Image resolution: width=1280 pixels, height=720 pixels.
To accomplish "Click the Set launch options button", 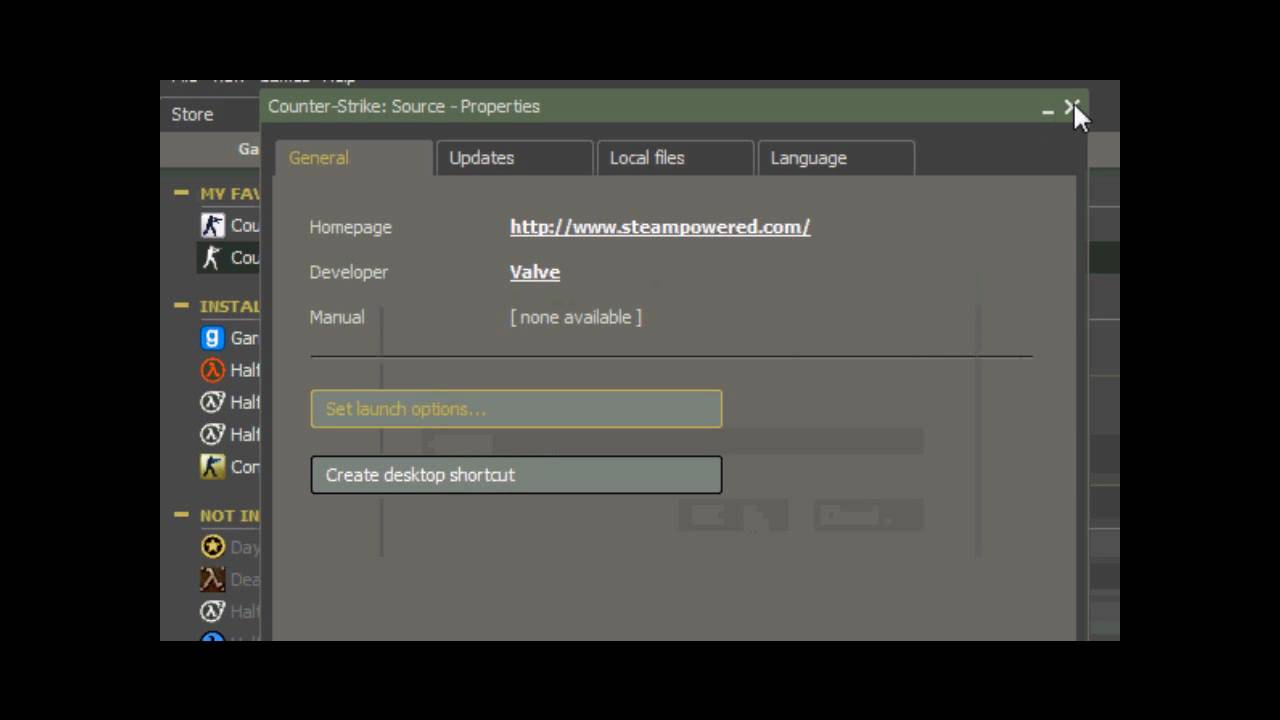I will coord(516,409).
